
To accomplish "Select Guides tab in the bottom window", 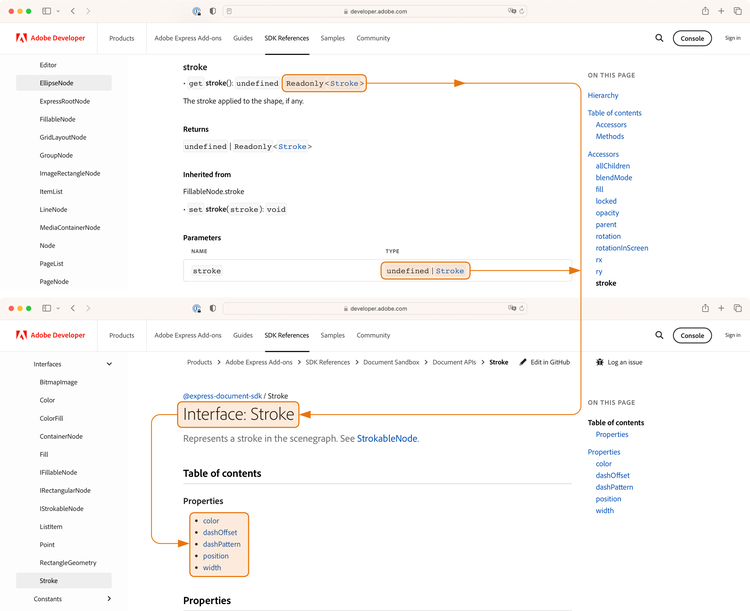I will tap(243, 336).
